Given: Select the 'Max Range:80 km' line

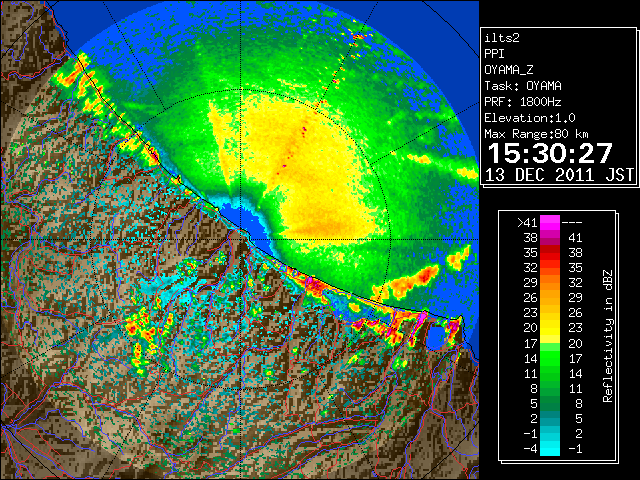Looking at the screenshot, I should tap(536, 134).
